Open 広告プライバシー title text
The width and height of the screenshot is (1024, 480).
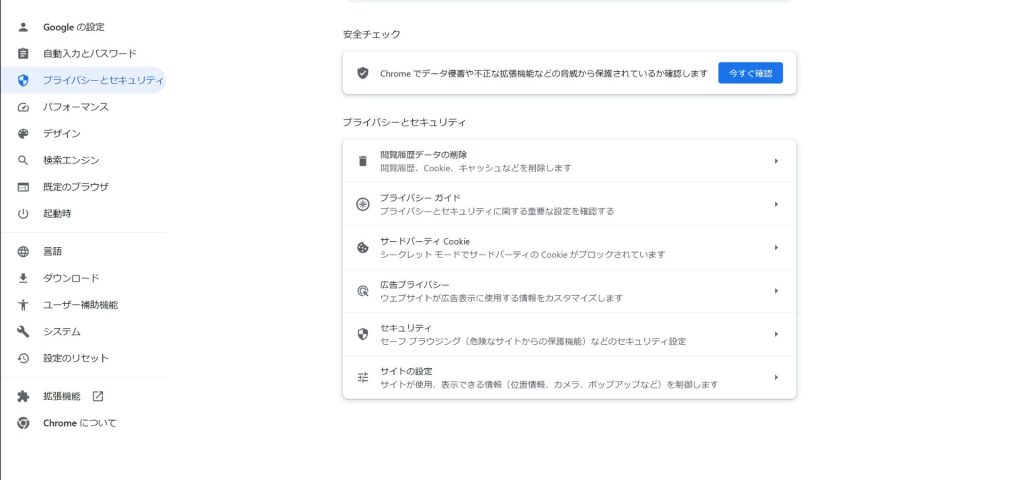(415, 285)
